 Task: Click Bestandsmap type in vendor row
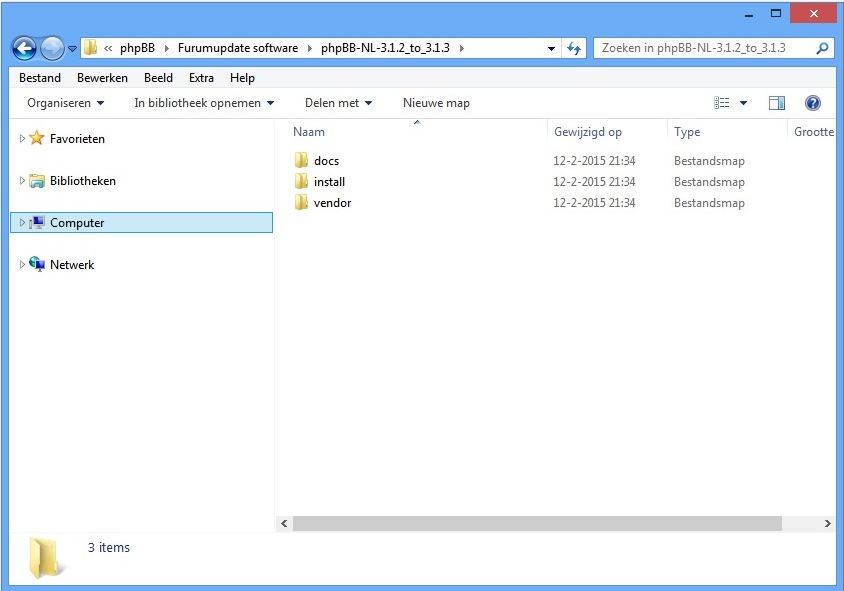click(709, 203)
